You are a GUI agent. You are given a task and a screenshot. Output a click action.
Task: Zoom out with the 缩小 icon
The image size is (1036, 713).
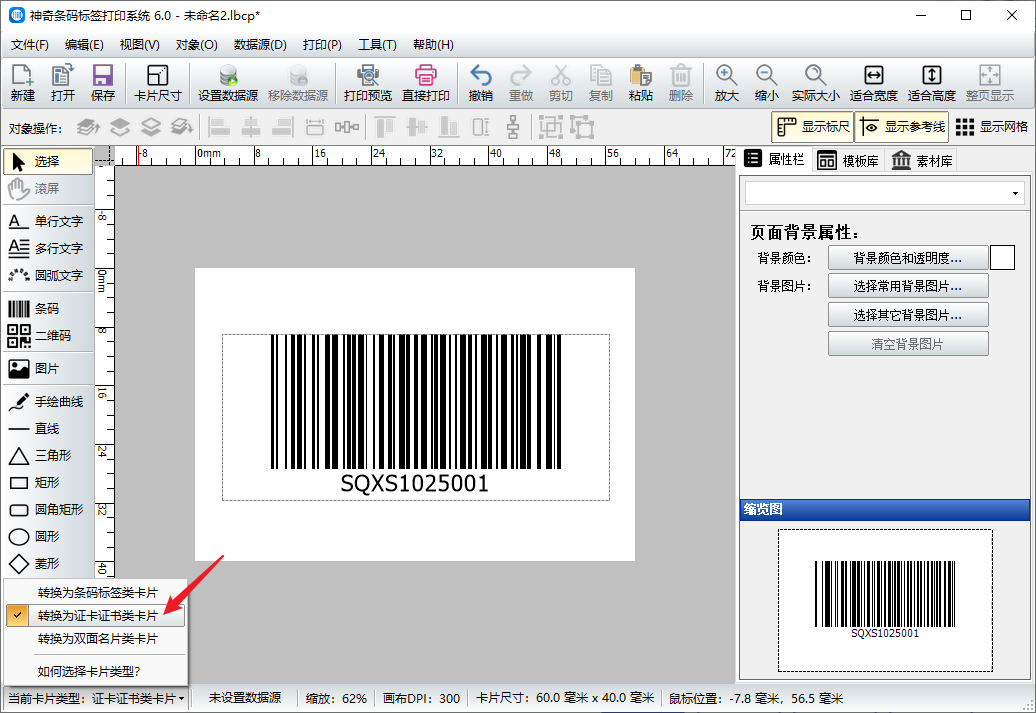(766, 83)
